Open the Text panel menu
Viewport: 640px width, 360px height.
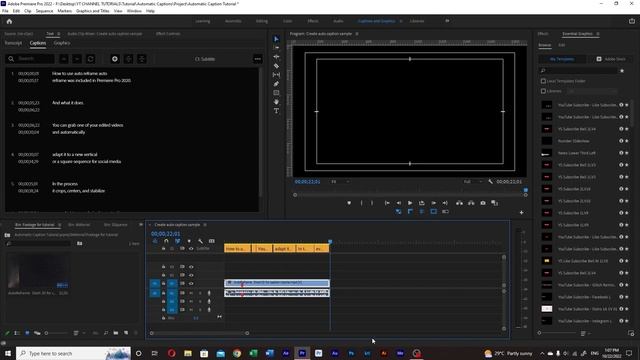[59, 34]
